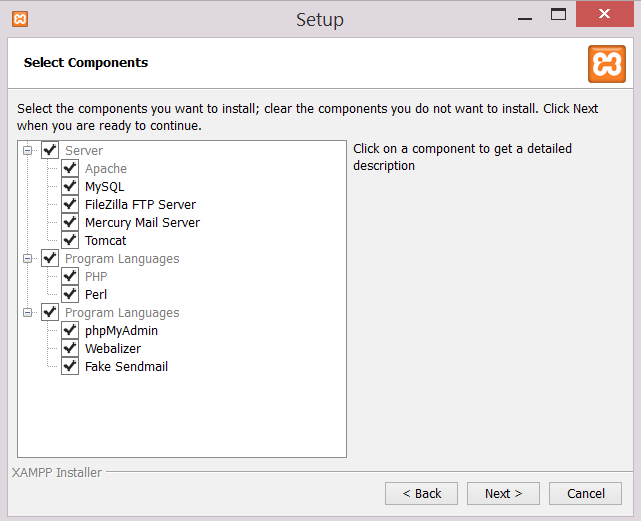Collapse the first Program Languages group
The width and height of the screenshot is (641, 521).
[28, 259]
